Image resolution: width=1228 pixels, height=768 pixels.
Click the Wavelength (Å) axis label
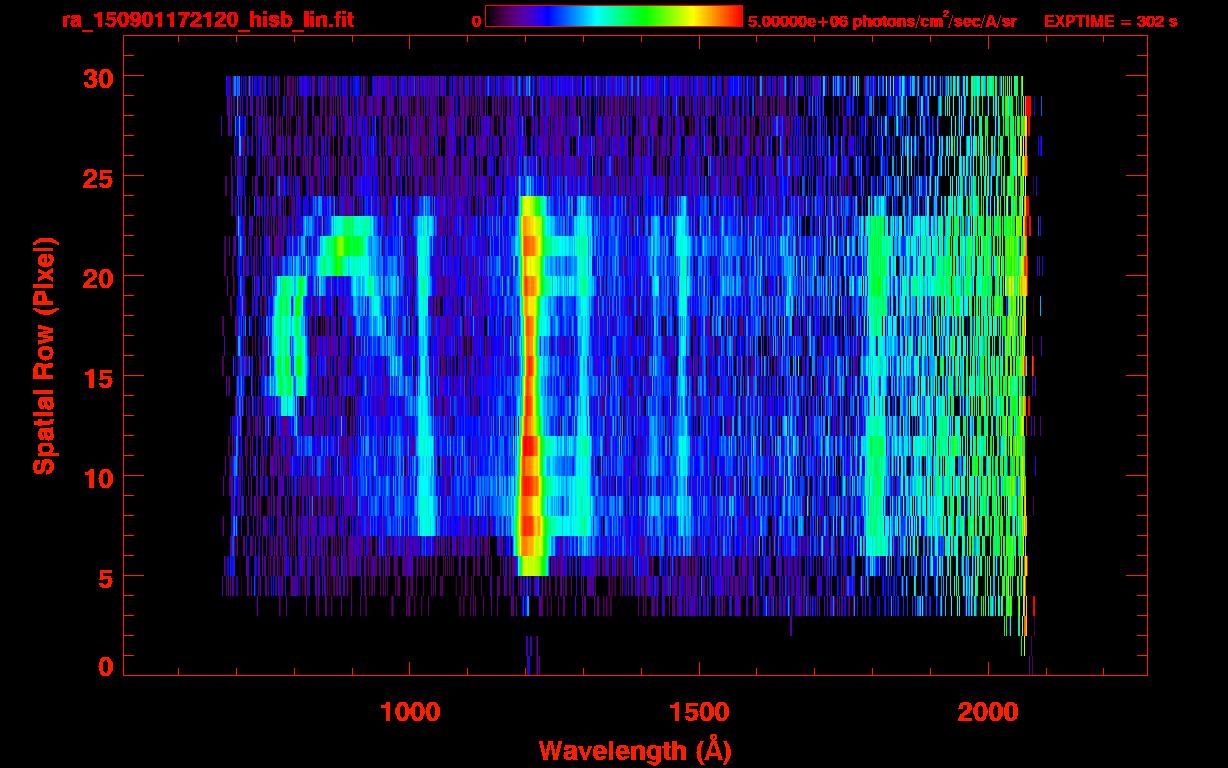pos(634,749)
